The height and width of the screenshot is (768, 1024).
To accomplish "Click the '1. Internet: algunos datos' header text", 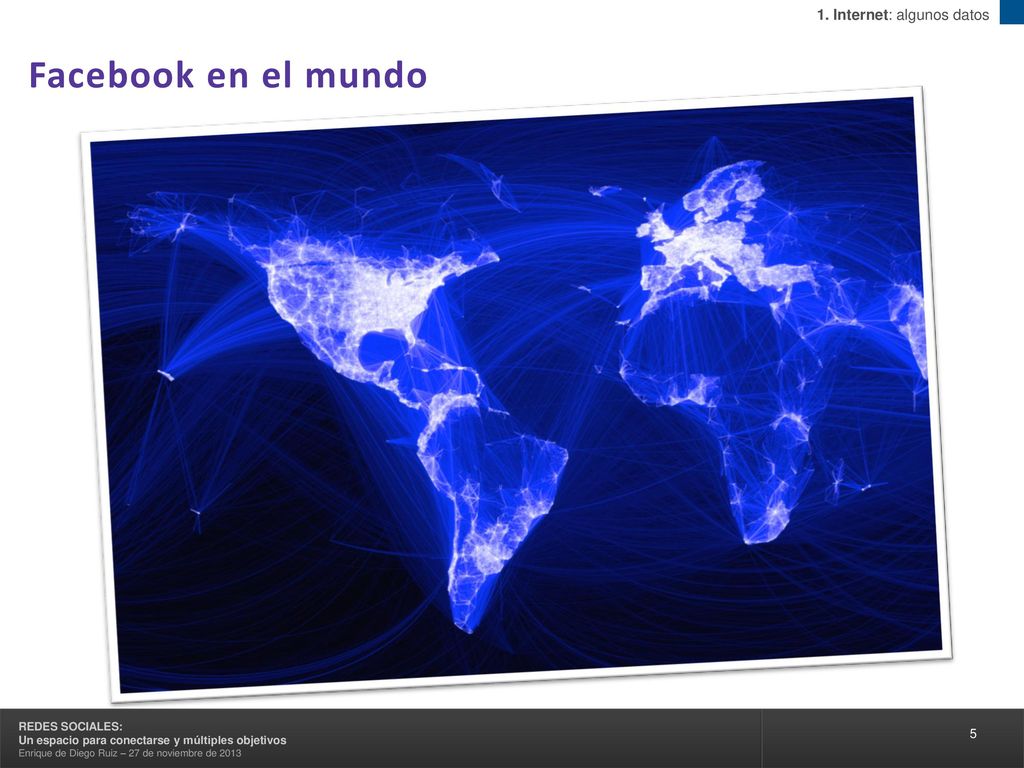I will tap(903, 15).
